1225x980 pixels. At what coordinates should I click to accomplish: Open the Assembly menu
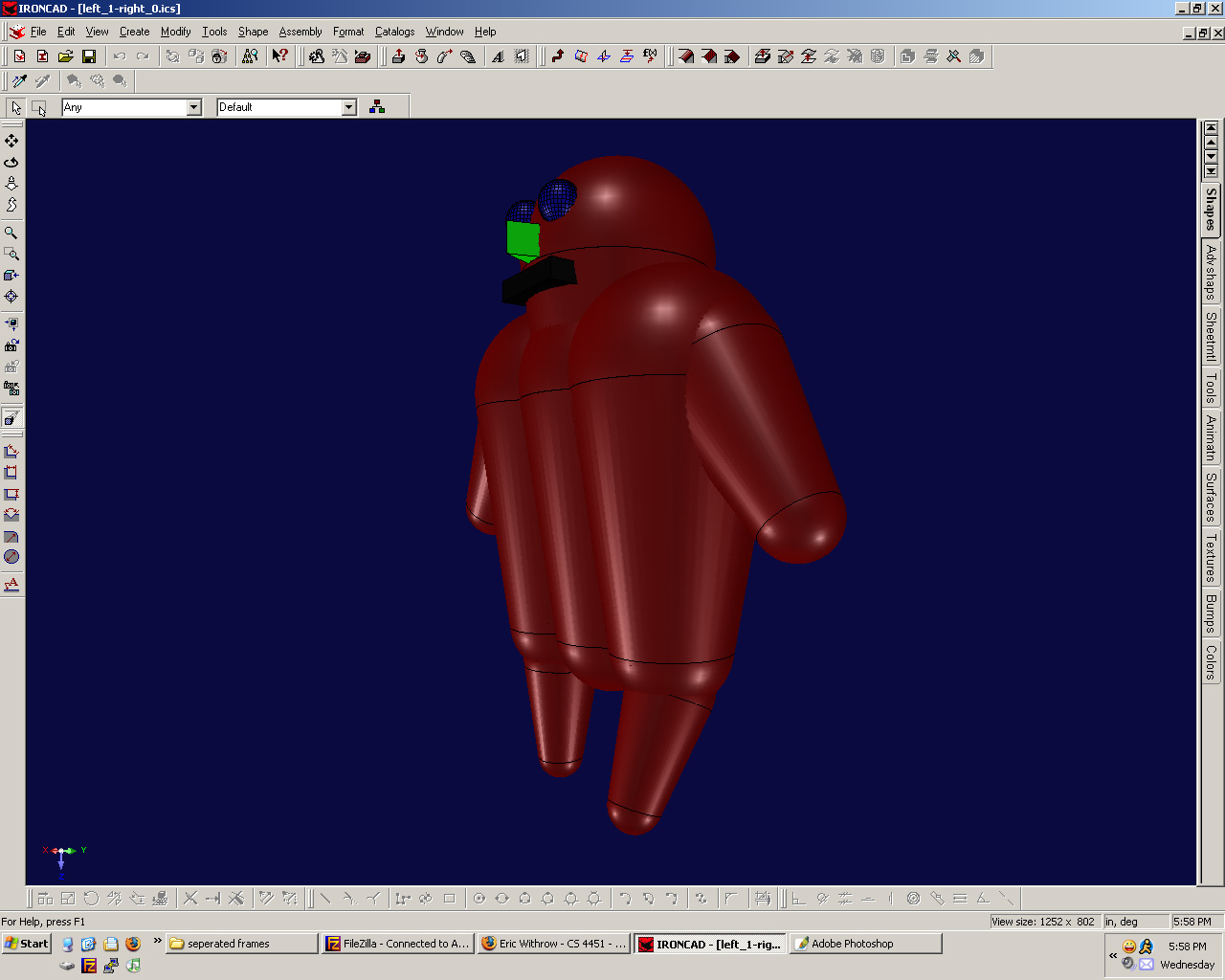(x=301, y=32)
